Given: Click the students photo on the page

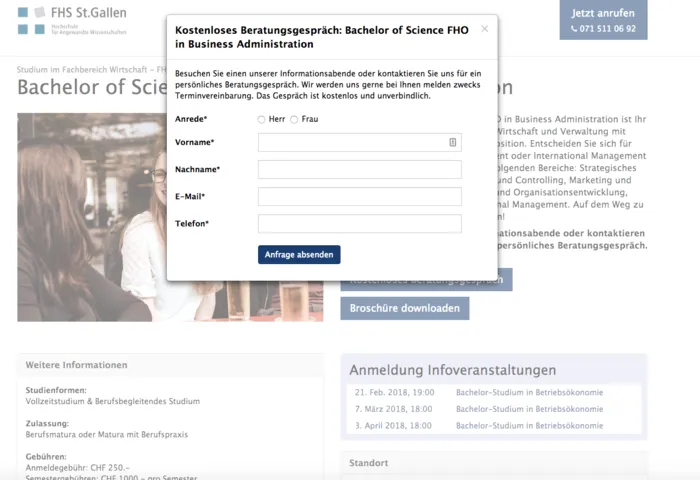Looking at the screenshot, I should [x=92, y=217].
